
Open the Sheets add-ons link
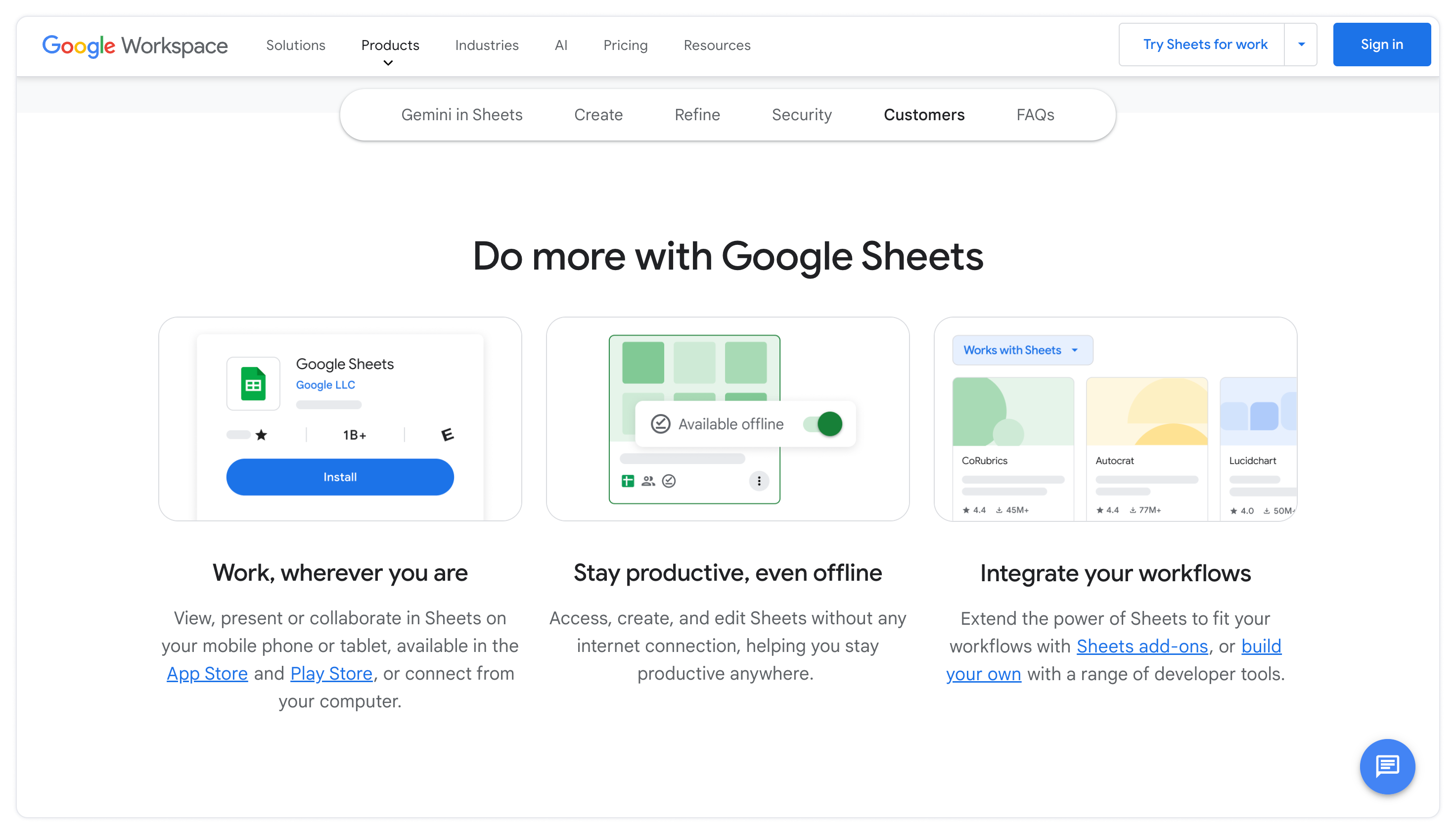[1141, 646]
